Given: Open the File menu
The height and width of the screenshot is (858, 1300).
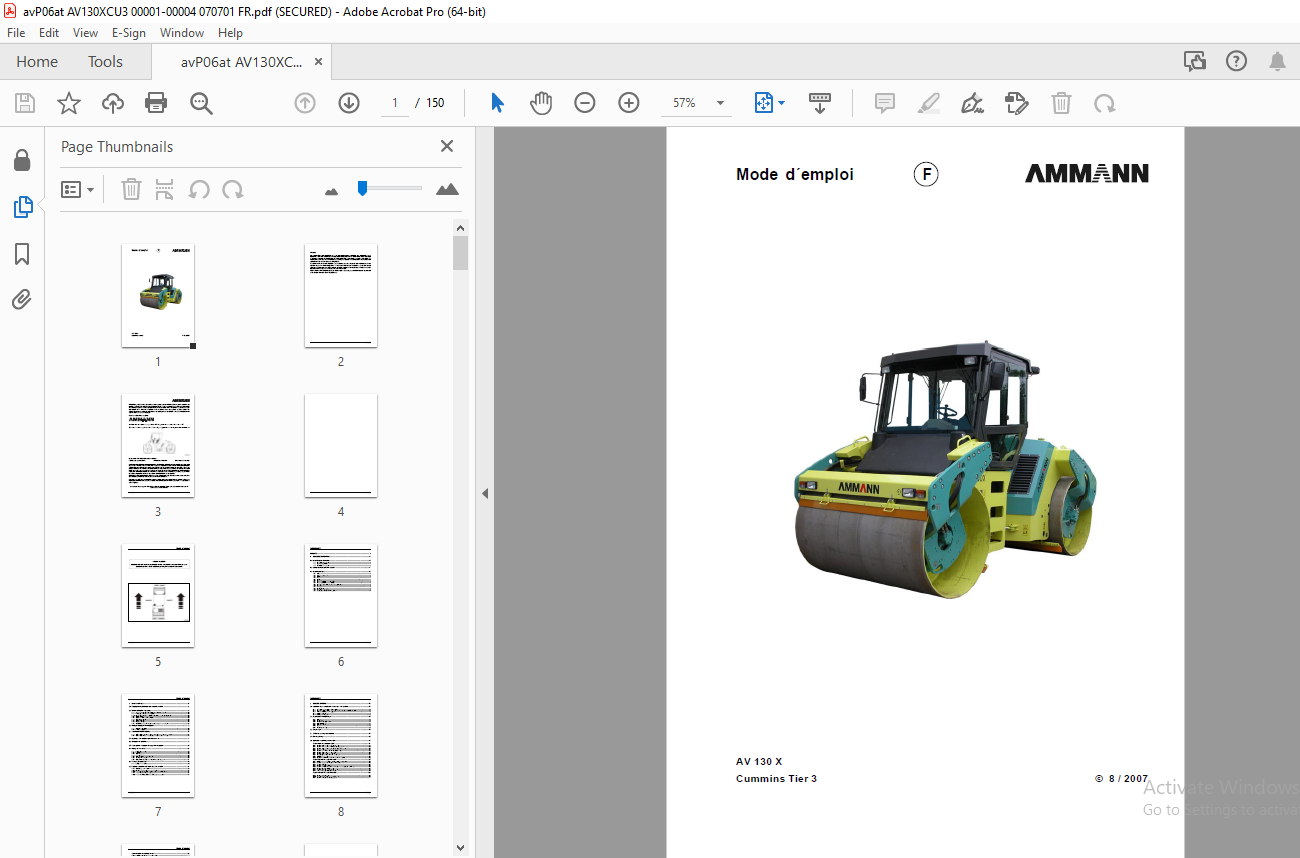Looking at the screenshot, I should coord(16,32).
